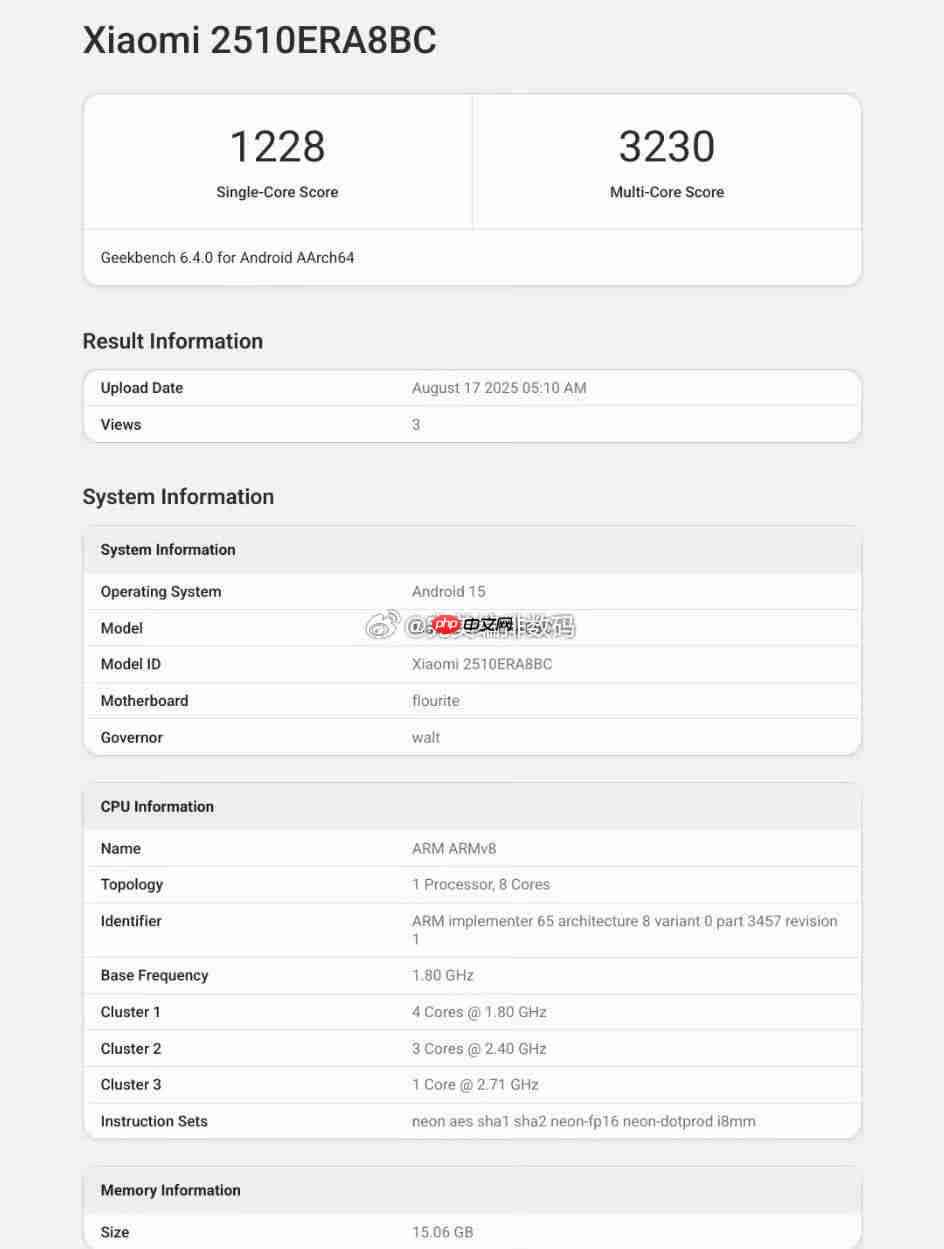
Task: Open the Result Information section header
Action: pyautogui.click(x=172, y=341)
